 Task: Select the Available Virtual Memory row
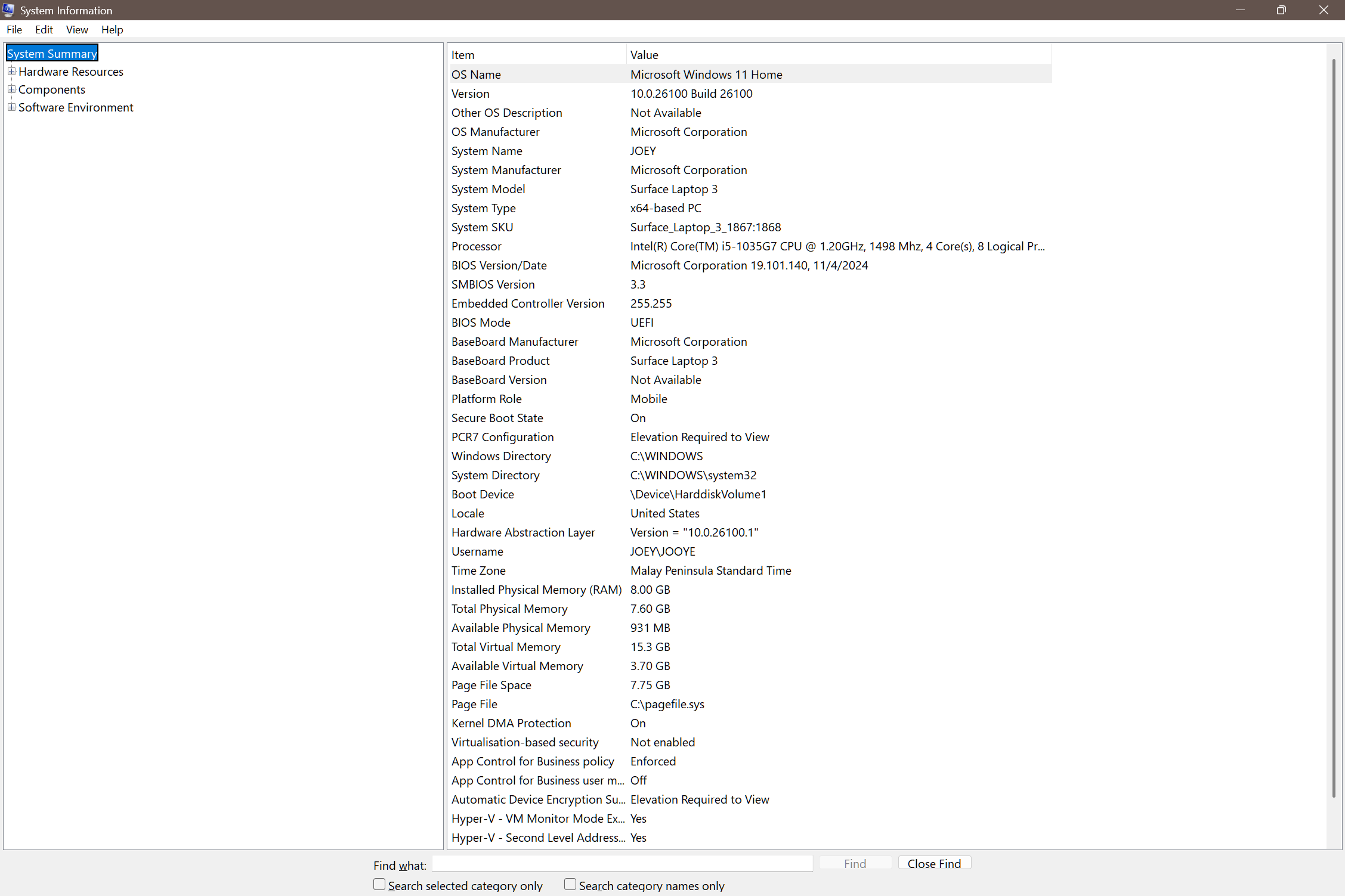[x=750, y=666]
